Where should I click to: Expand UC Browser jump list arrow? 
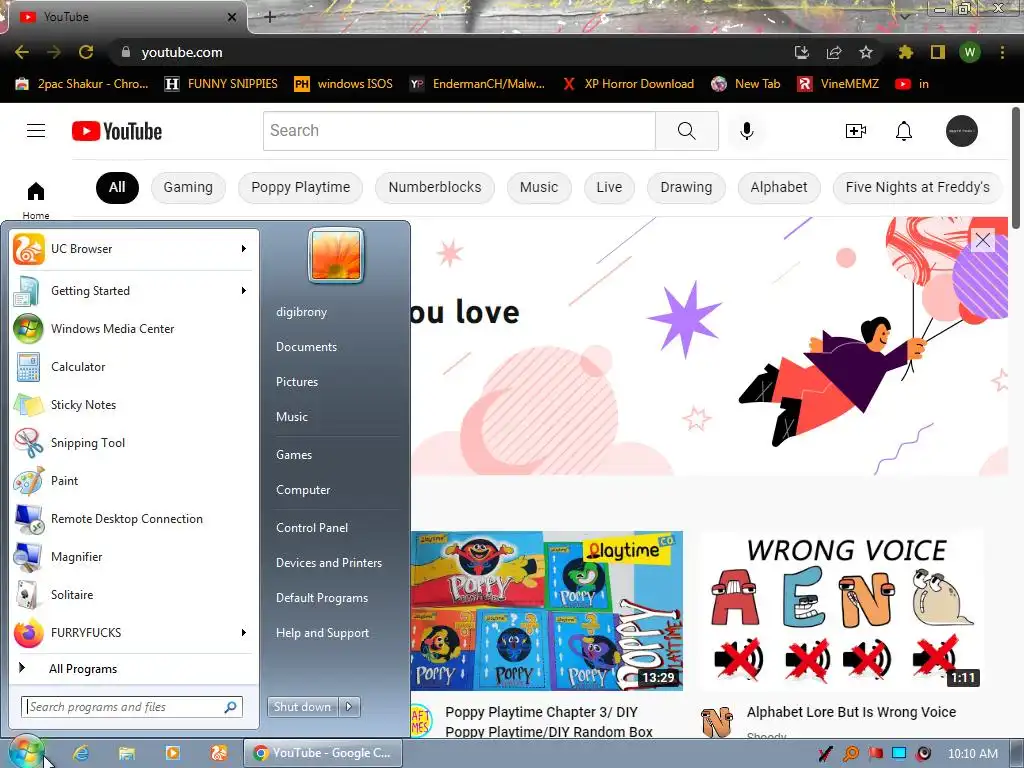(x=244, y=249)
